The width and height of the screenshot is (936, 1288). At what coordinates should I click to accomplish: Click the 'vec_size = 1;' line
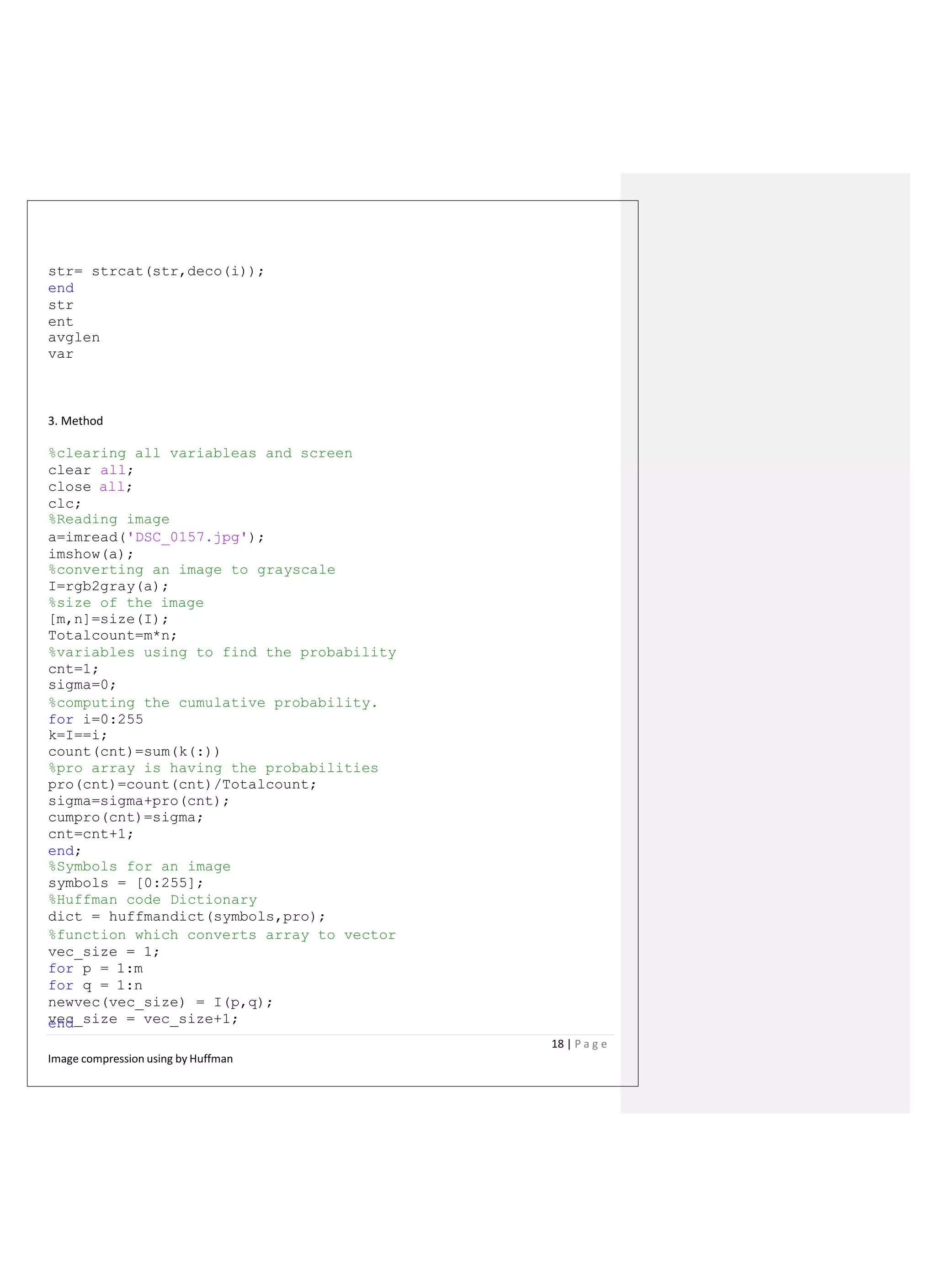[104, 952]
